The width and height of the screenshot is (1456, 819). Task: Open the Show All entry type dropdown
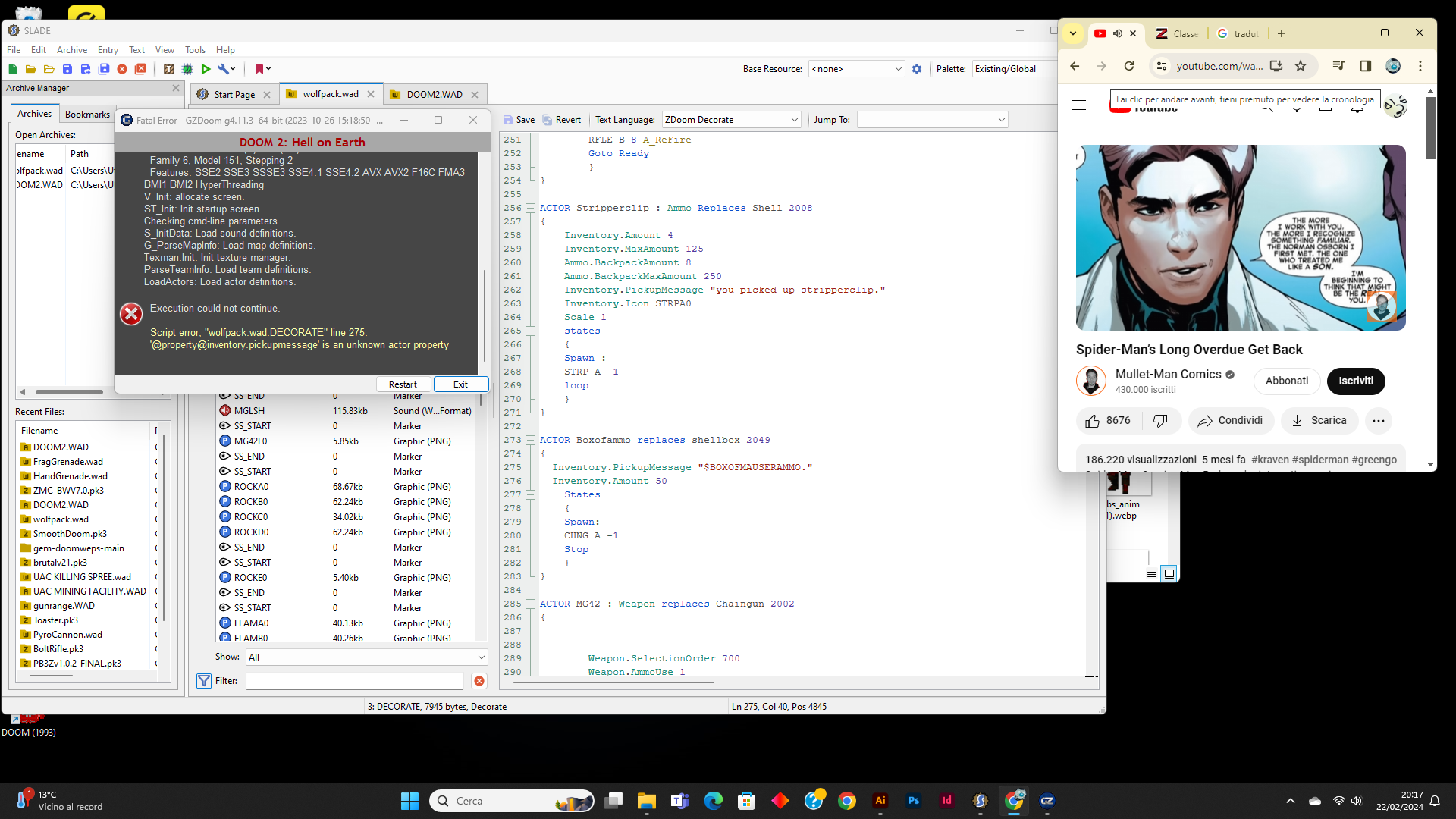click(x=366, y=657)
